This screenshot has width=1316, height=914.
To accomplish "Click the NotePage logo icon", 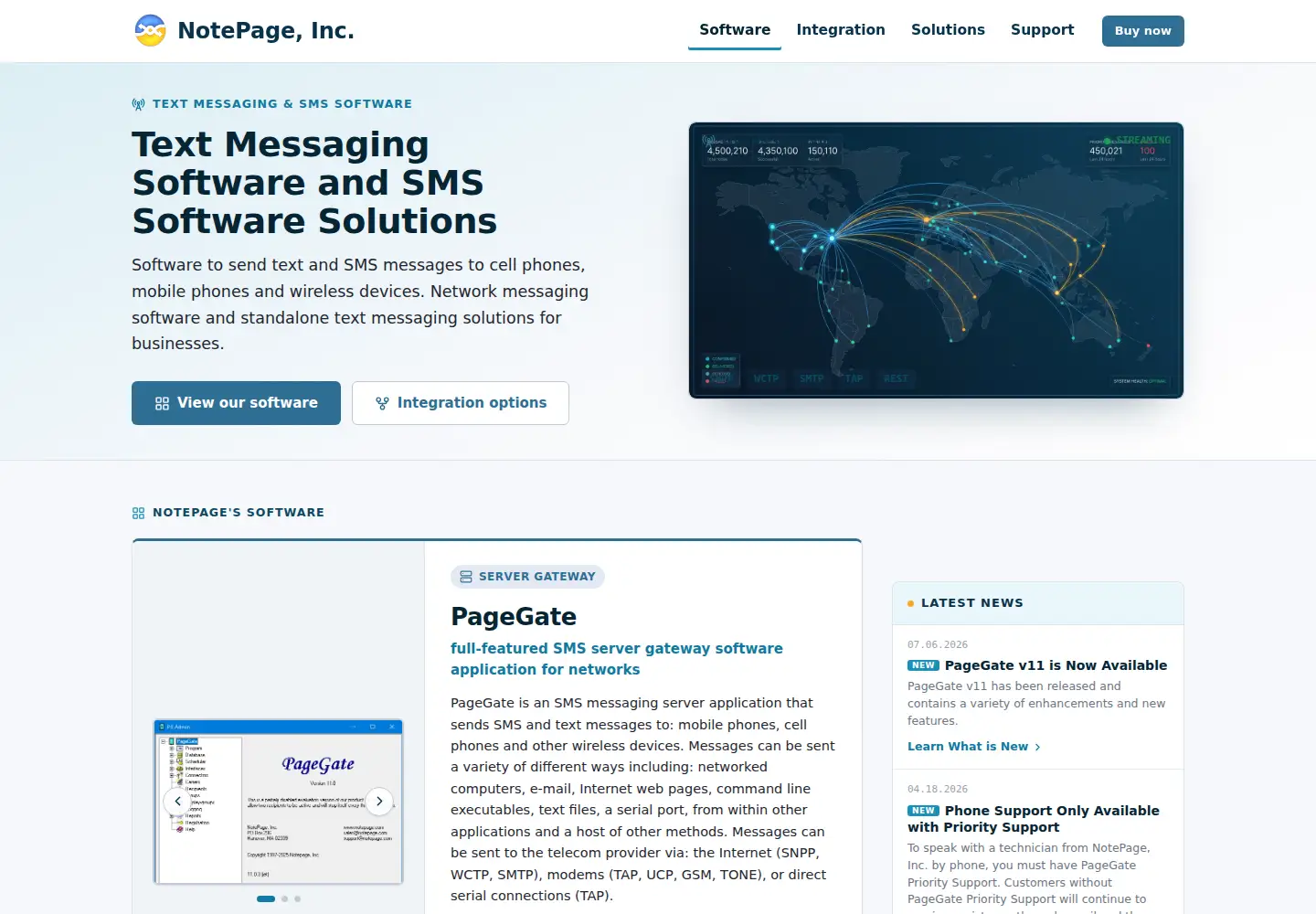I will 150,30.
